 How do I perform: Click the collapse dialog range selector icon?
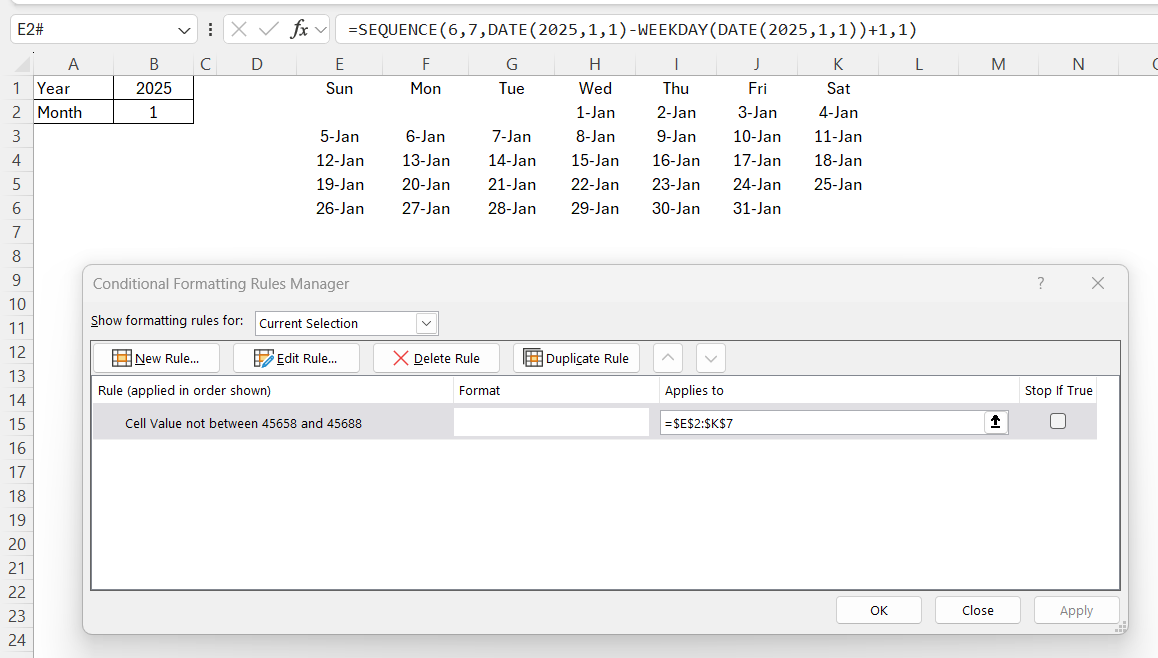coord(996,422)
